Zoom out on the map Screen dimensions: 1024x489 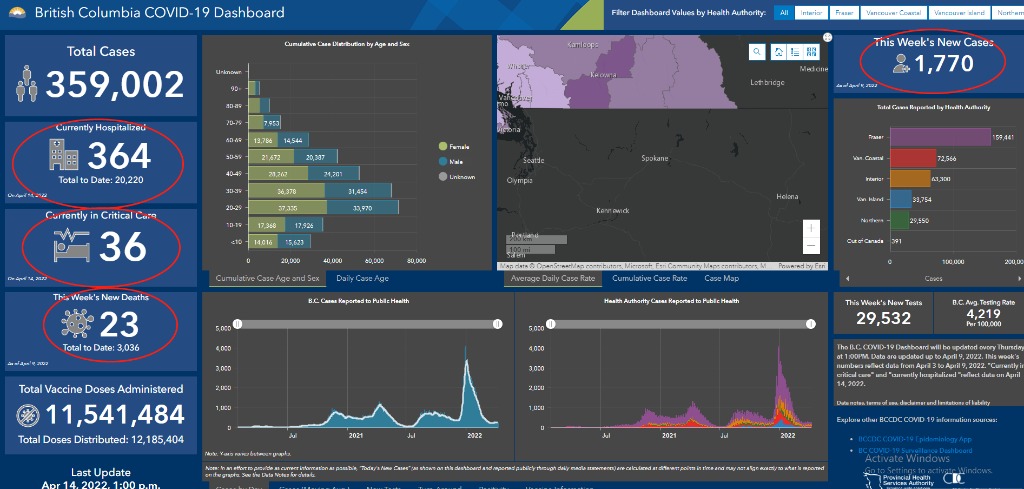point(811,245)
